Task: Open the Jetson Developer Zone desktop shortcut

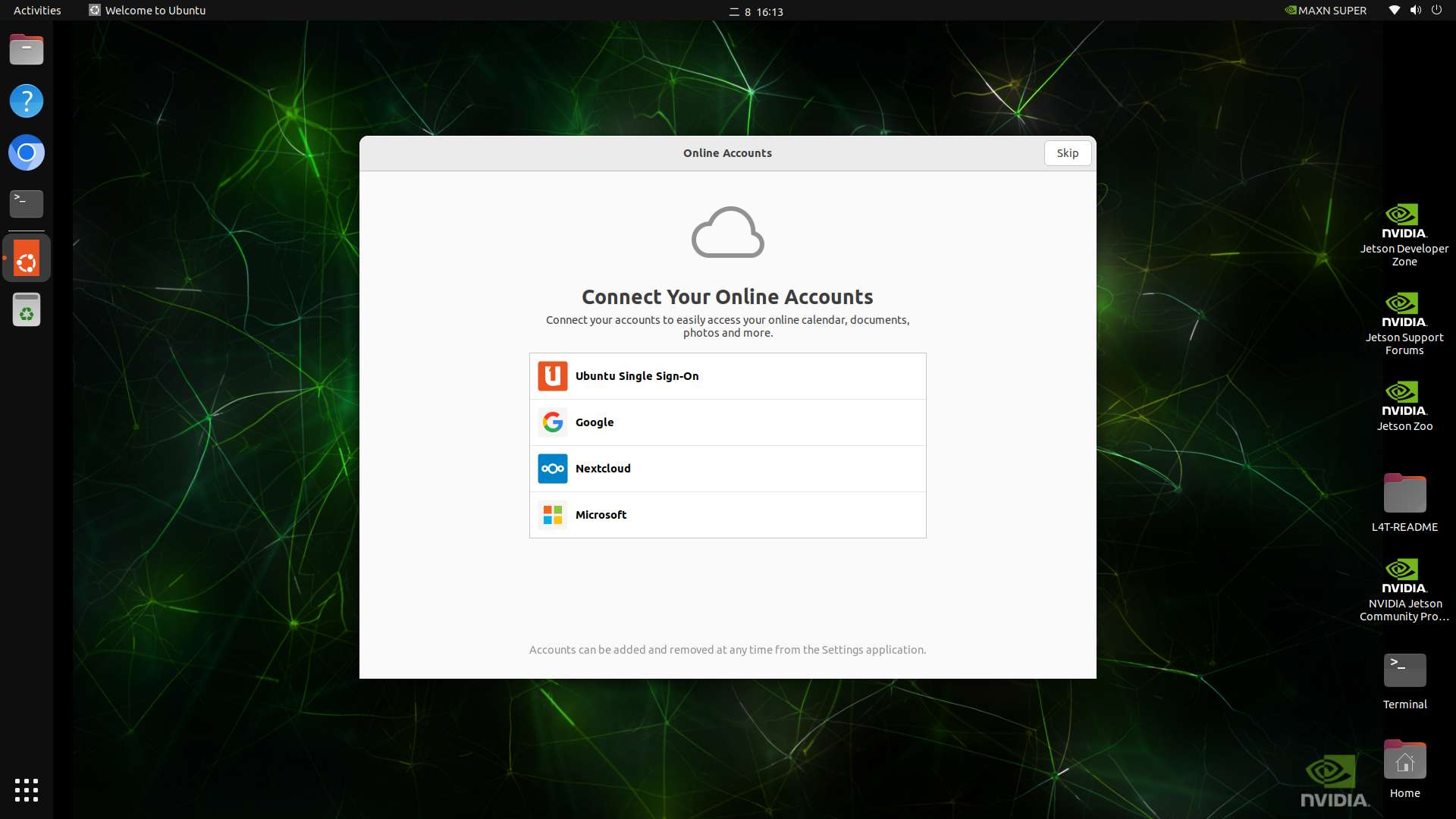Action: pyautogui.click(x=1404, y=234)
